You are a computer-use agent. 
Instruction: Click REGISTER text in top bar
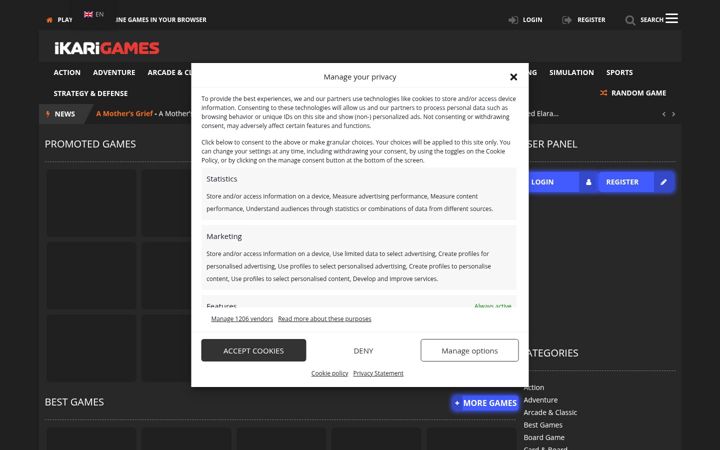point(591,20)
